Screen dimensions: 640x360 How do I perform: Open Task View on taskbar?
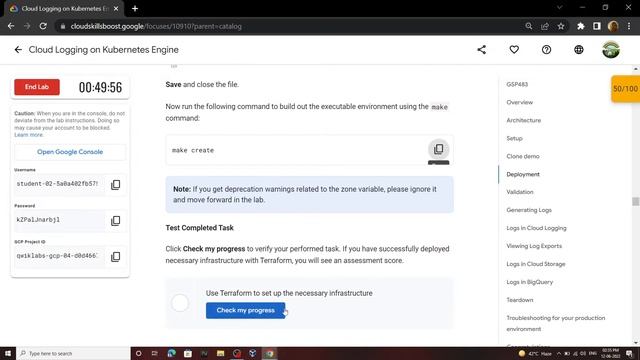[x=155, y=353]
